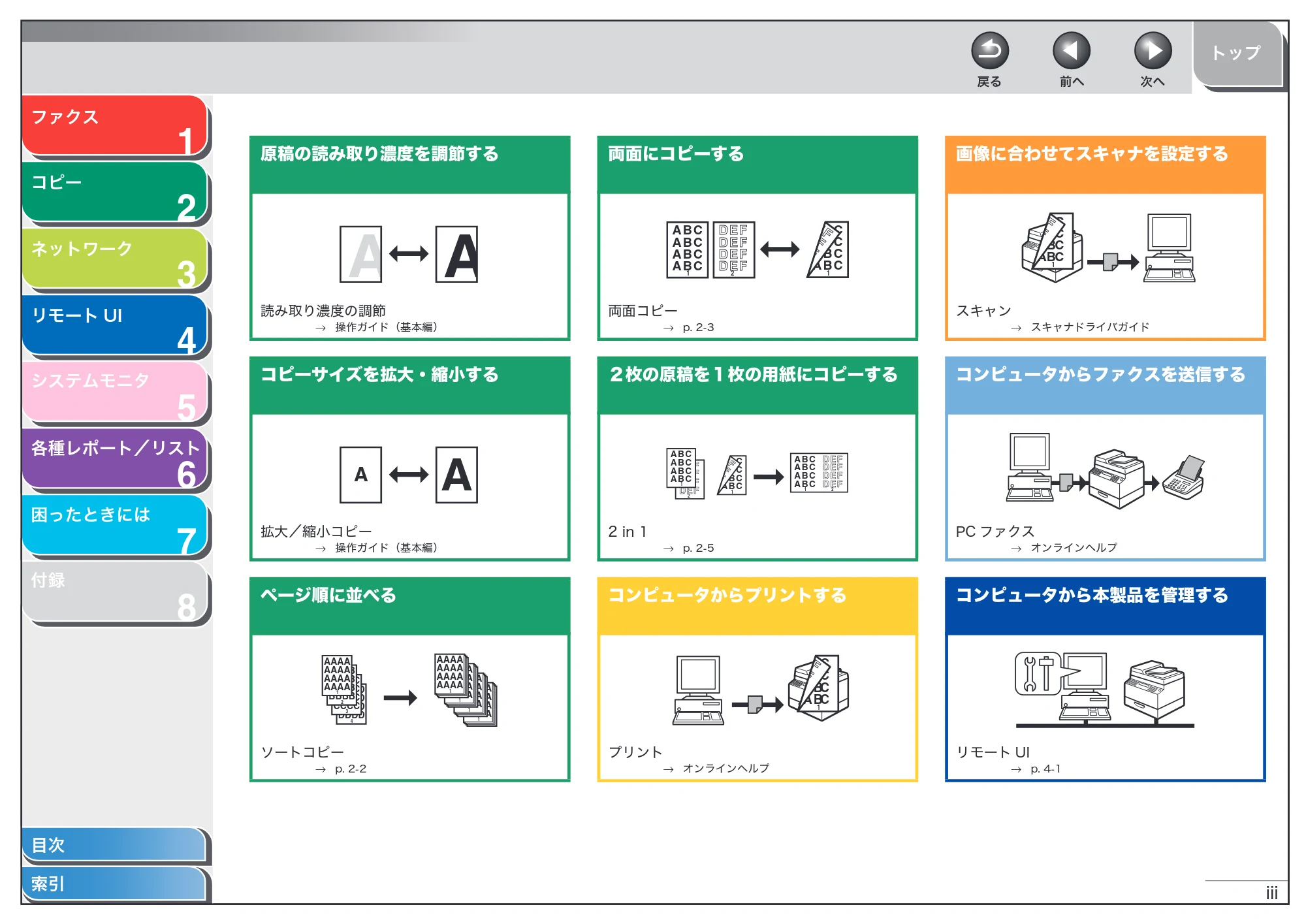Click the 2枚の原稿を1枚の用紙にコピーする header

pyautogui.click(x=757, y=385)
